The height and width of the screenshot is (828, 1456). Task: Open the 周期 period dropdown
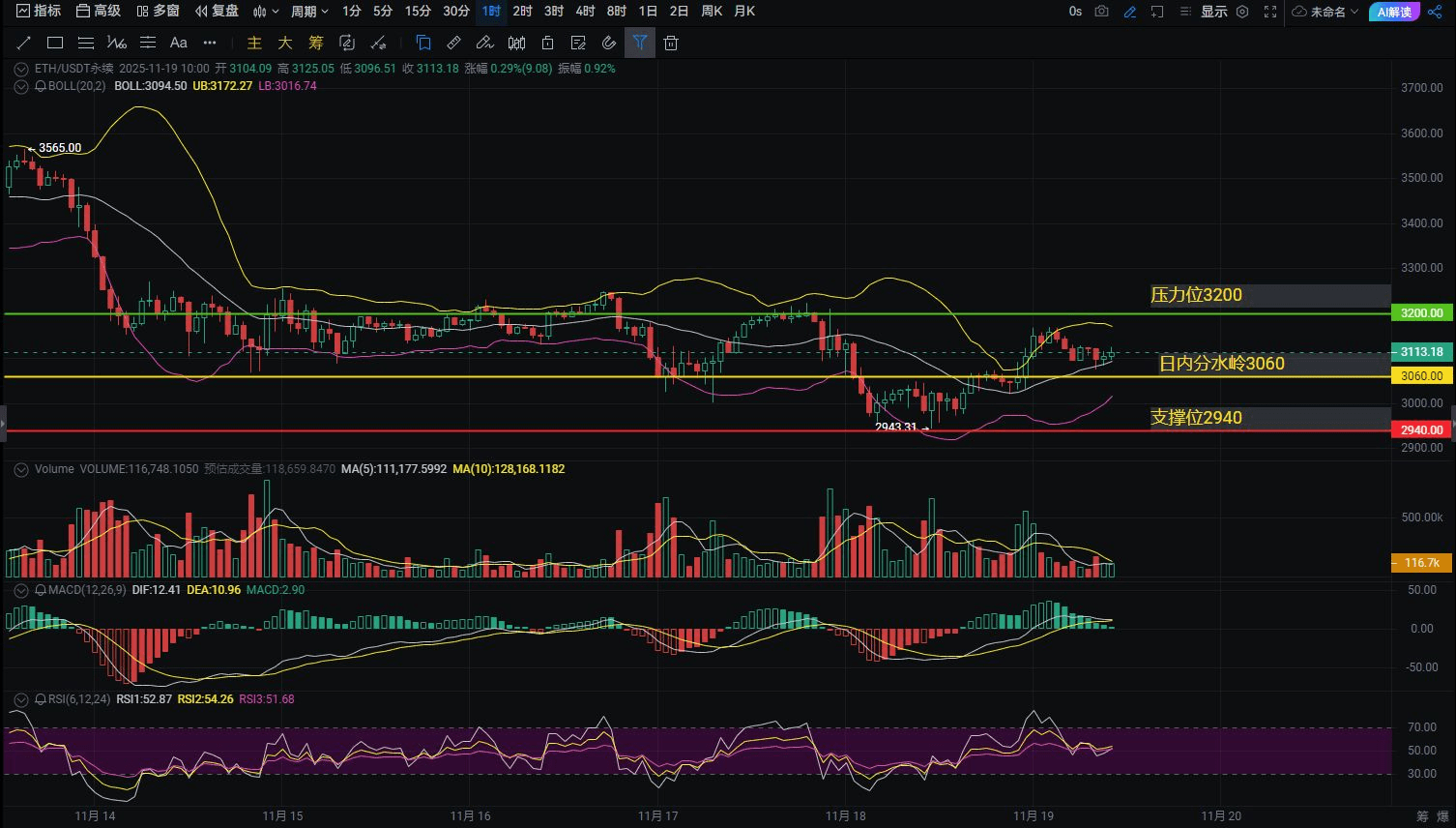(309, 12)
